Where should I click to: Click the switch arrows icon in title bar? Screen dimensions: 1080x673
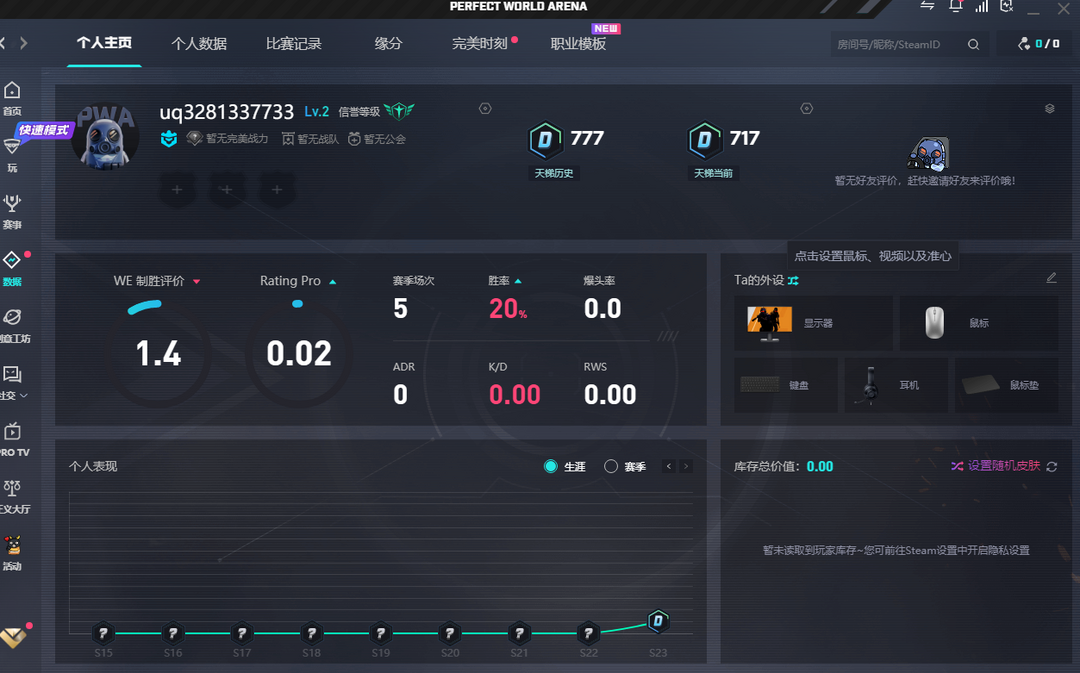click(927, 6)
